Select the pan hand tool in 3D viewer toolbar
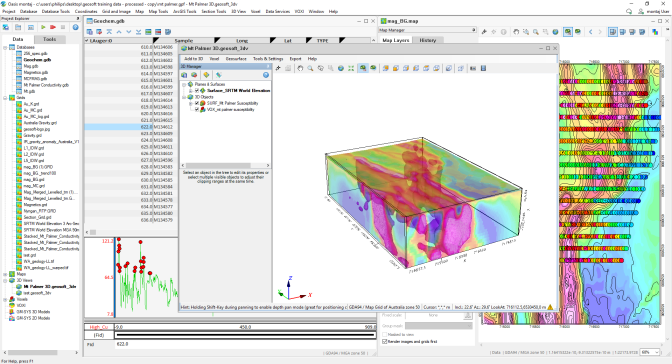The width and height of the screenshot is (672, 364). tap(300, 68)
